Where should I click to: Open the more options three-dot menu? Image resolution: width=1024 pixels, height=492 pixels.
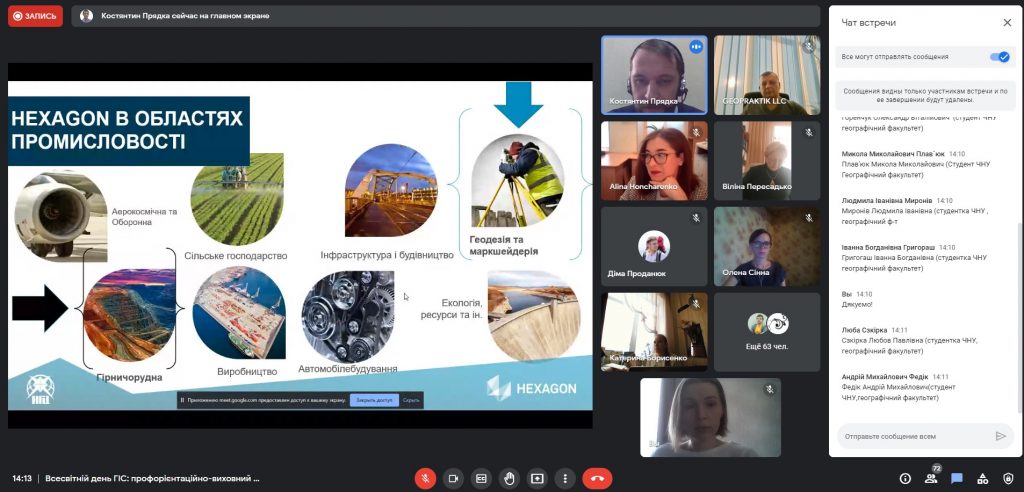coord(565,478)
